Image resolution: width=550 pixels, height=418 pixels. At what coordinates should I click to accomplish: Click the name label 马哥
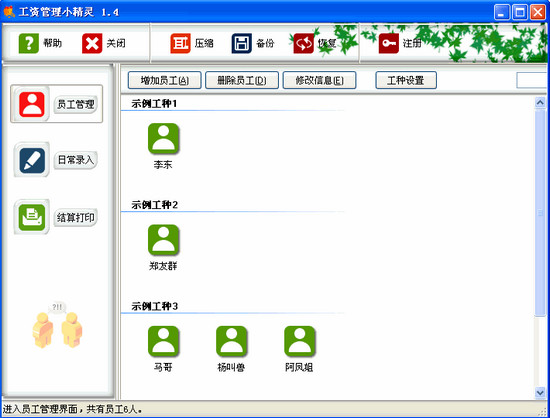coord(163,367)
